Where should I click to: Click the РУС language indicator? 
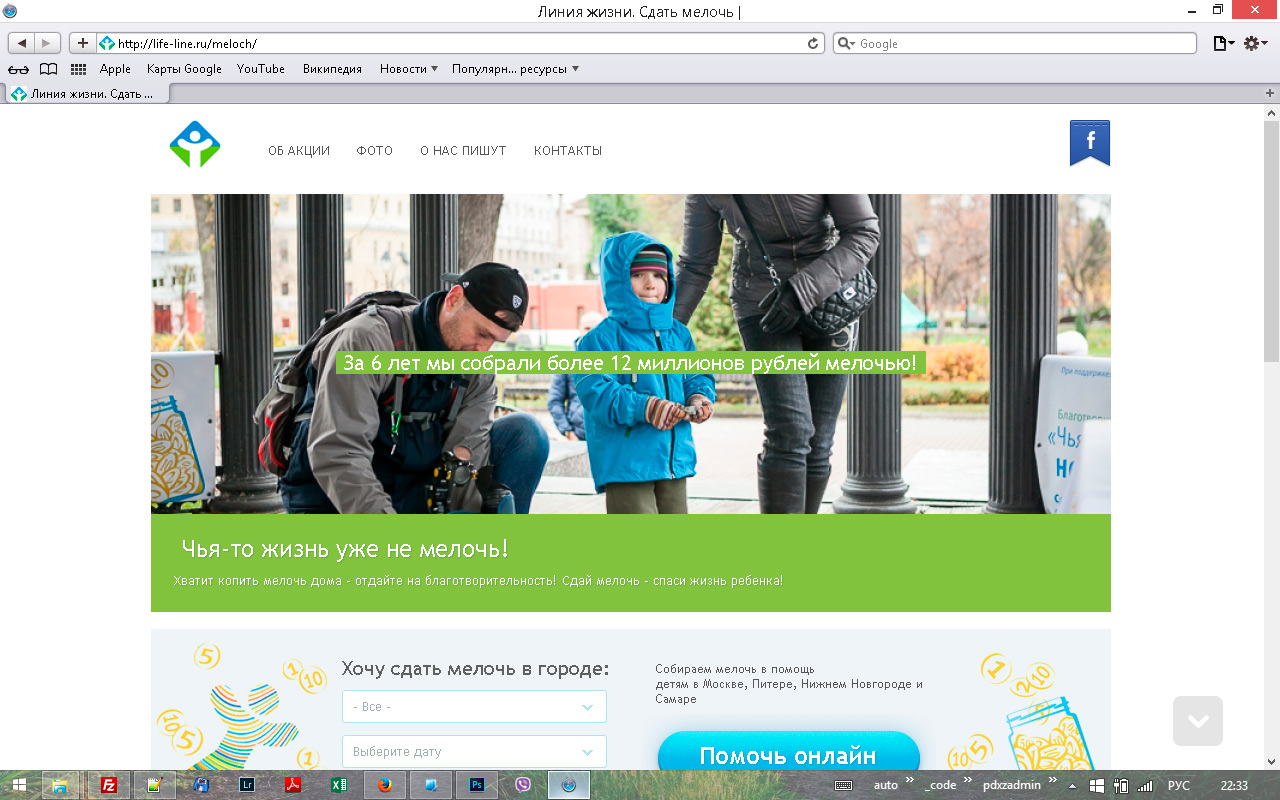click(1179, 785)
